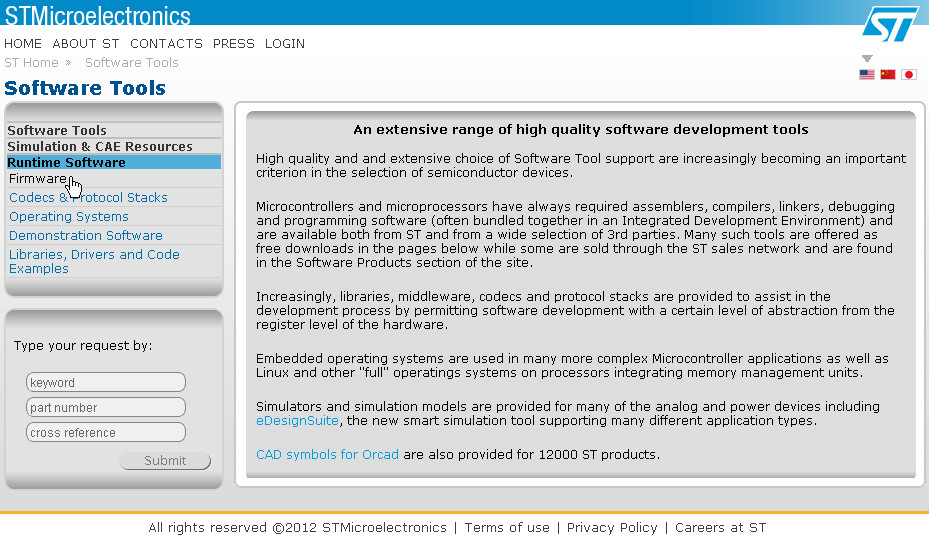
Task: Select the China flag language icon
Action: [888, 75]
